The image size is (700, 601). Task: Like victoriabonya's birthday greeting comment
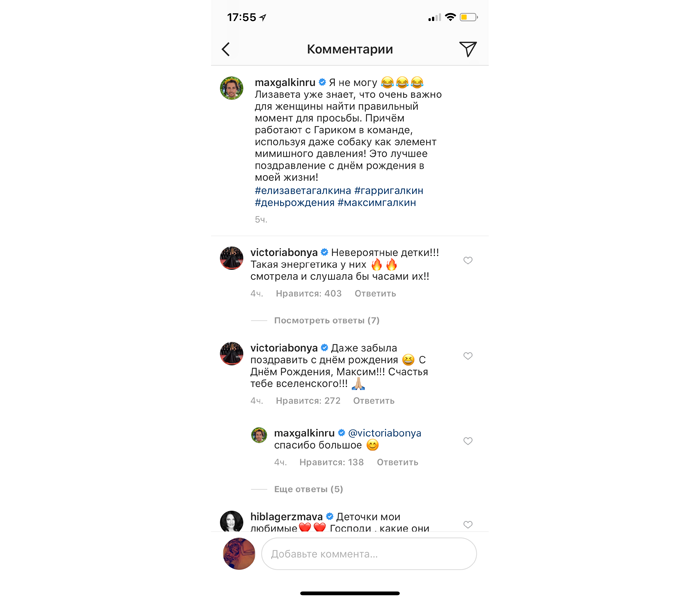[467, 356]
